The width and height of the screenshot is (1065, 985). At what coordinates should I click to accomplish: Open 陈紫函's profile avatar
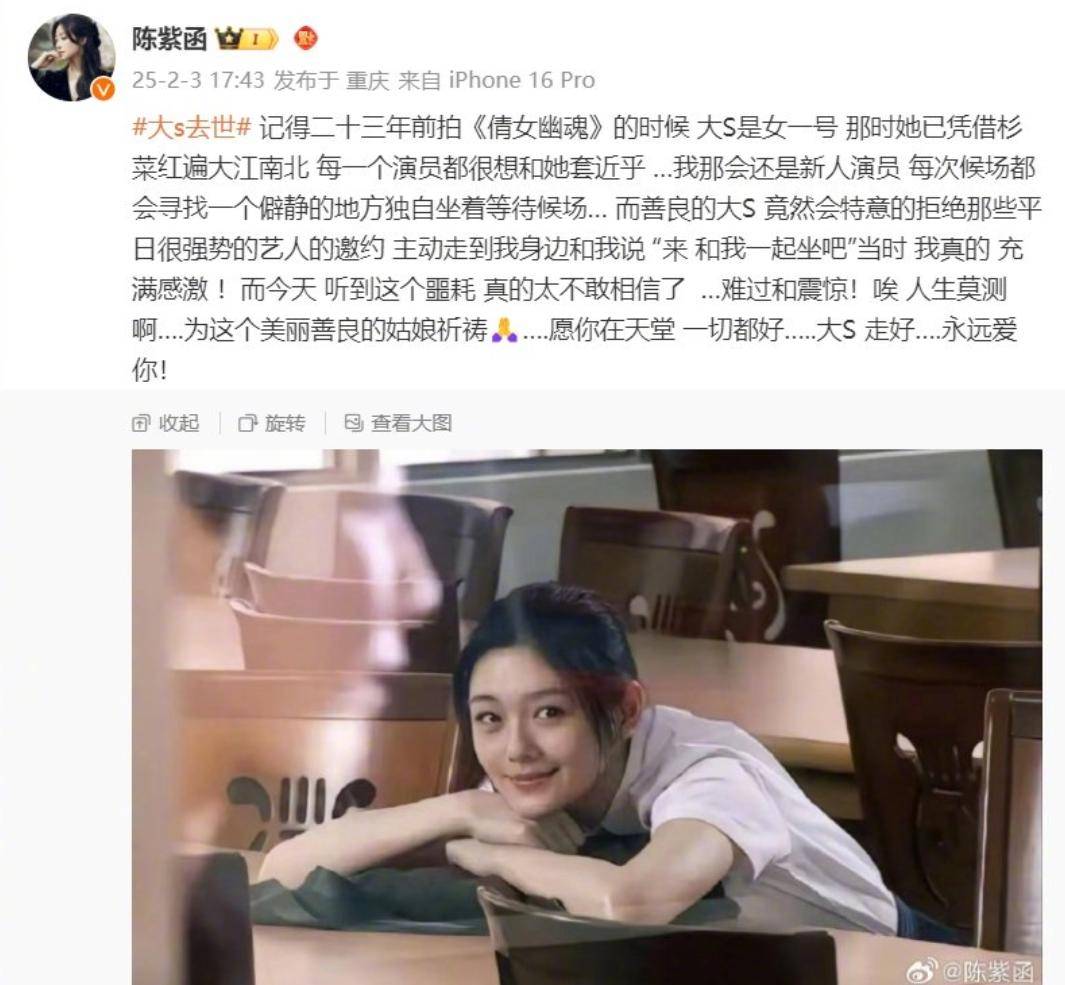coord(71,58)
